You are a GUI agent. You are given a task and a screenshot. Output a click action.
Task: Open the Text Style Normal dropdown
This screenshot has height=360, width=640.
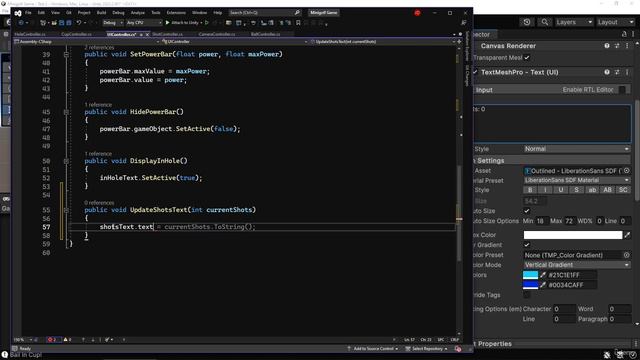[x=576, y=149]
